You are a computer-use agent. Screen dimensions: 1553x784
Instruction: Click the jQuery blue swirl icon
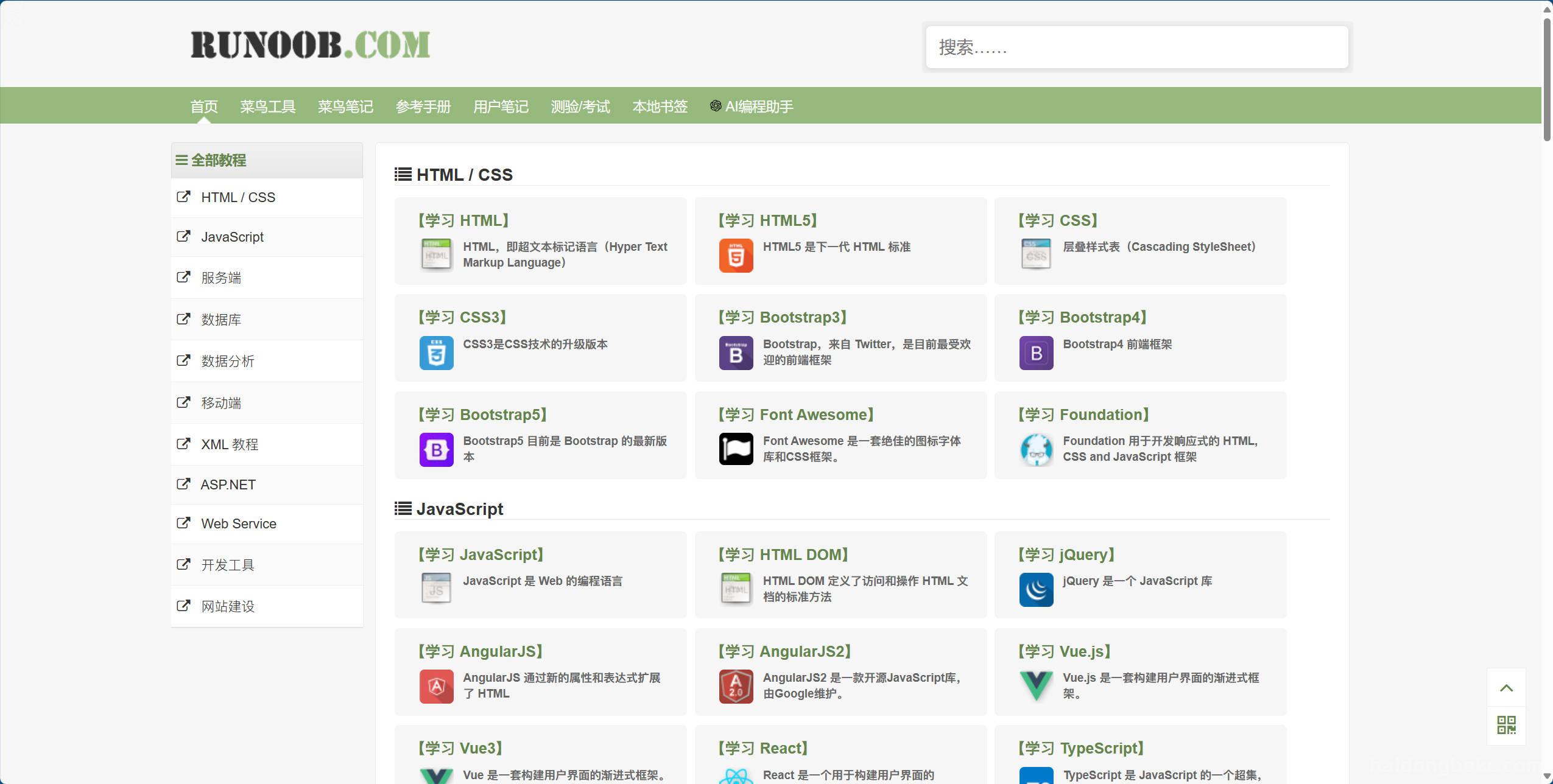(1036, 589)
